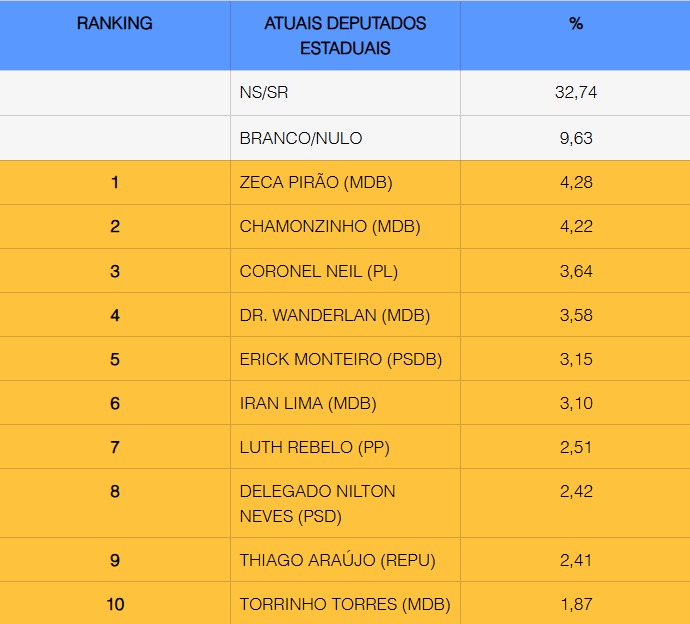Select LUTH REBELO (PP) entry
690x624 pixels.
312,447
